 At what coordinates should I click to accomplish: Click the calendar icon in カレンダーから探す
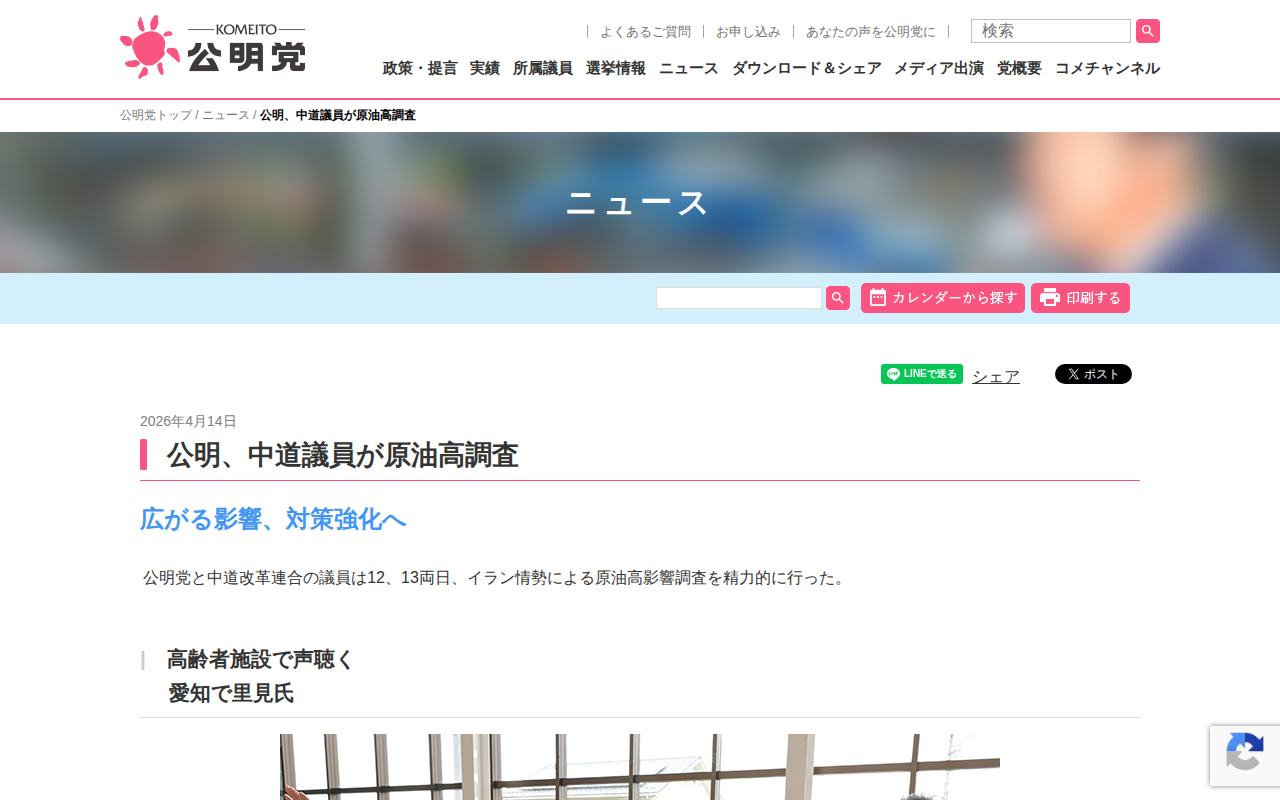pyautogui.click(x=877, y=297)
